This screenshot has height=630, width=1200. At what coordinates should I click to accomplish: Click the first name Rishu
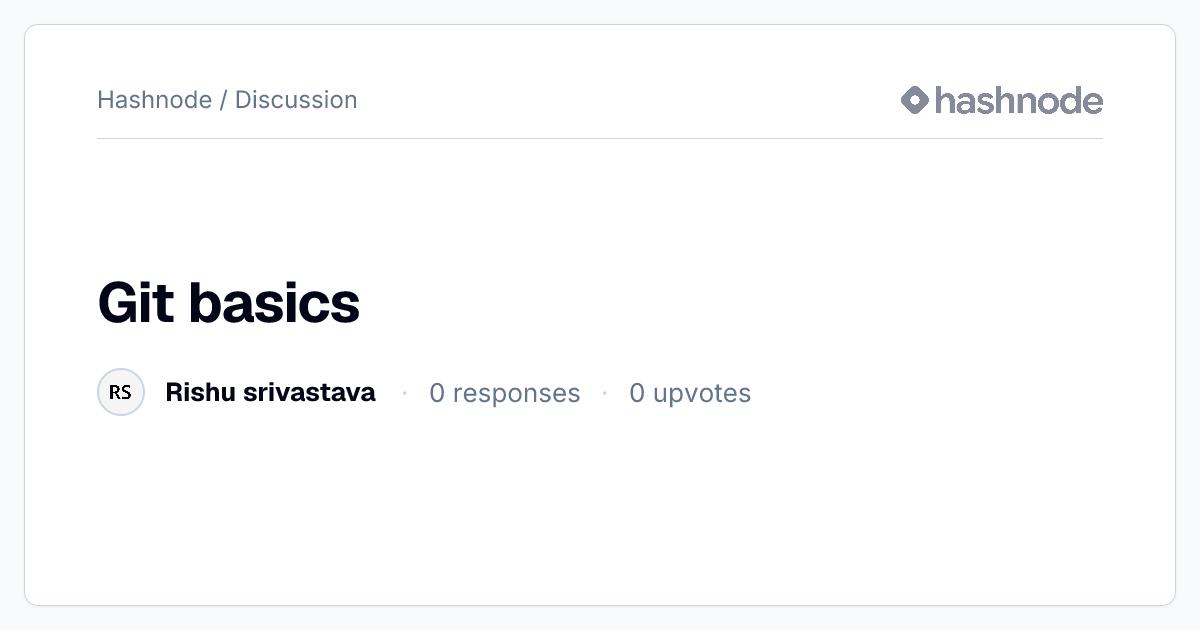(x=200, y=392)
